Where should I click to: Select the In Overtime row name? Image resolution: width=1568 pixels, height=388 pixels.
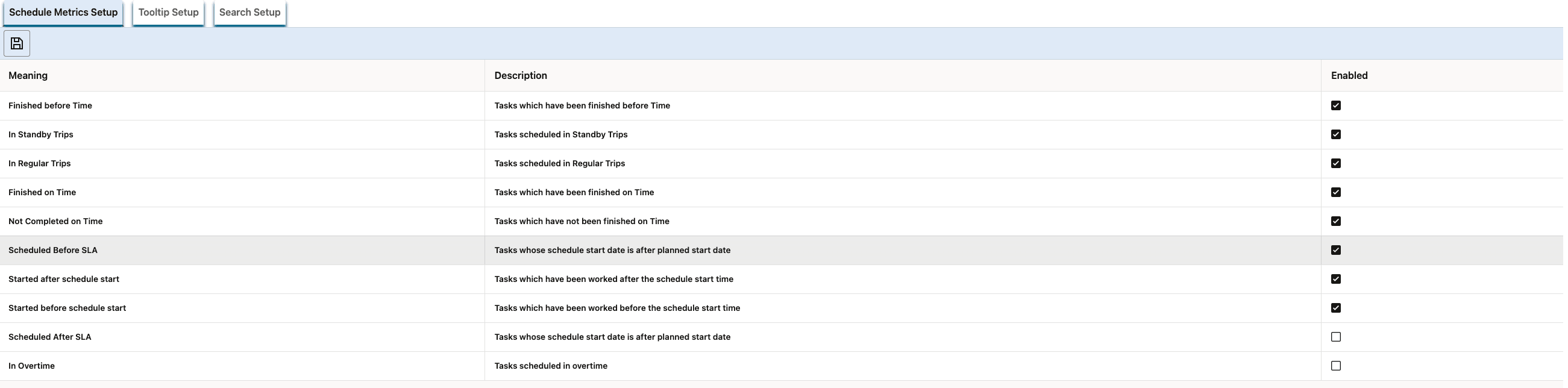point(32,366)
